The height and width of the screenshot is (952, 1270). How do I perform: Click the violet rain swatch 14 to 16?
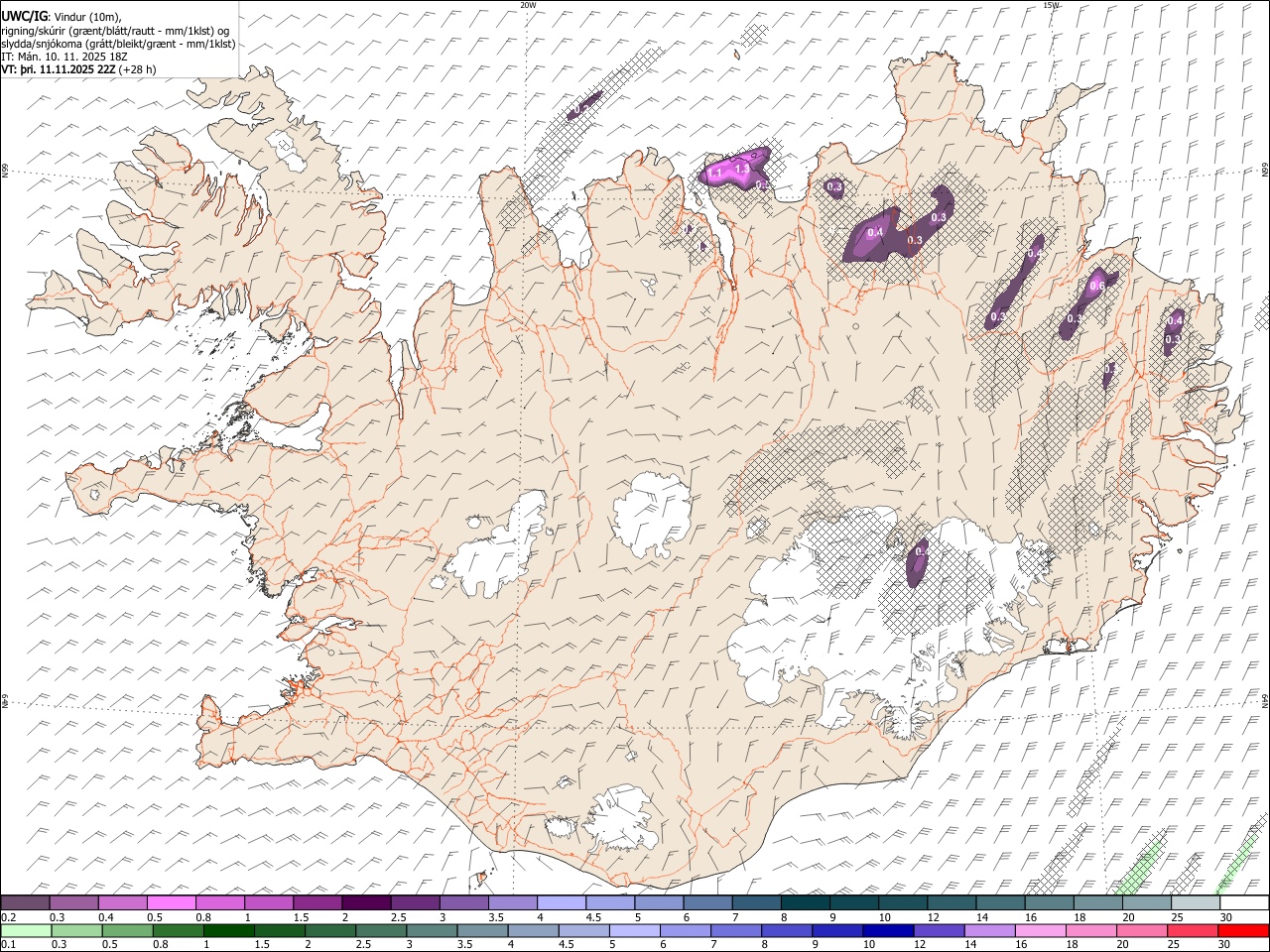[x=989, y=930]
